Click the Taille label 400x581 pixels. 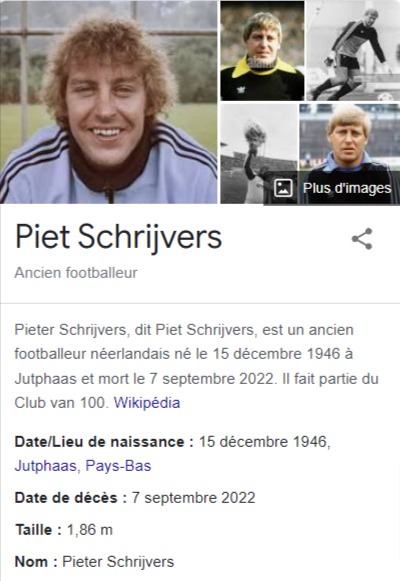(39, 529)
